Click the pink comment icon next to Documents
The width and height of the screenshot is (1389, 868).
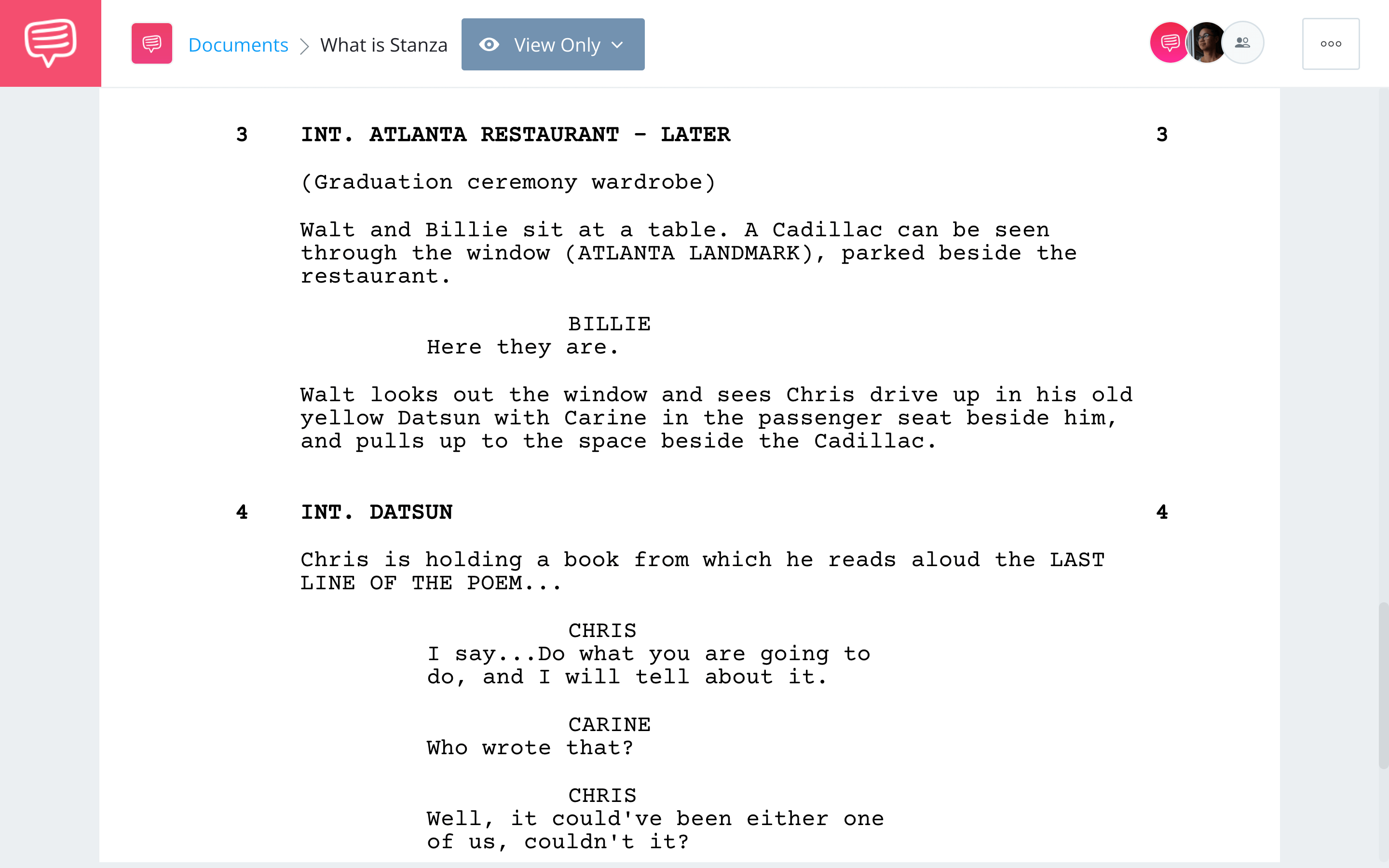[151, 44]
